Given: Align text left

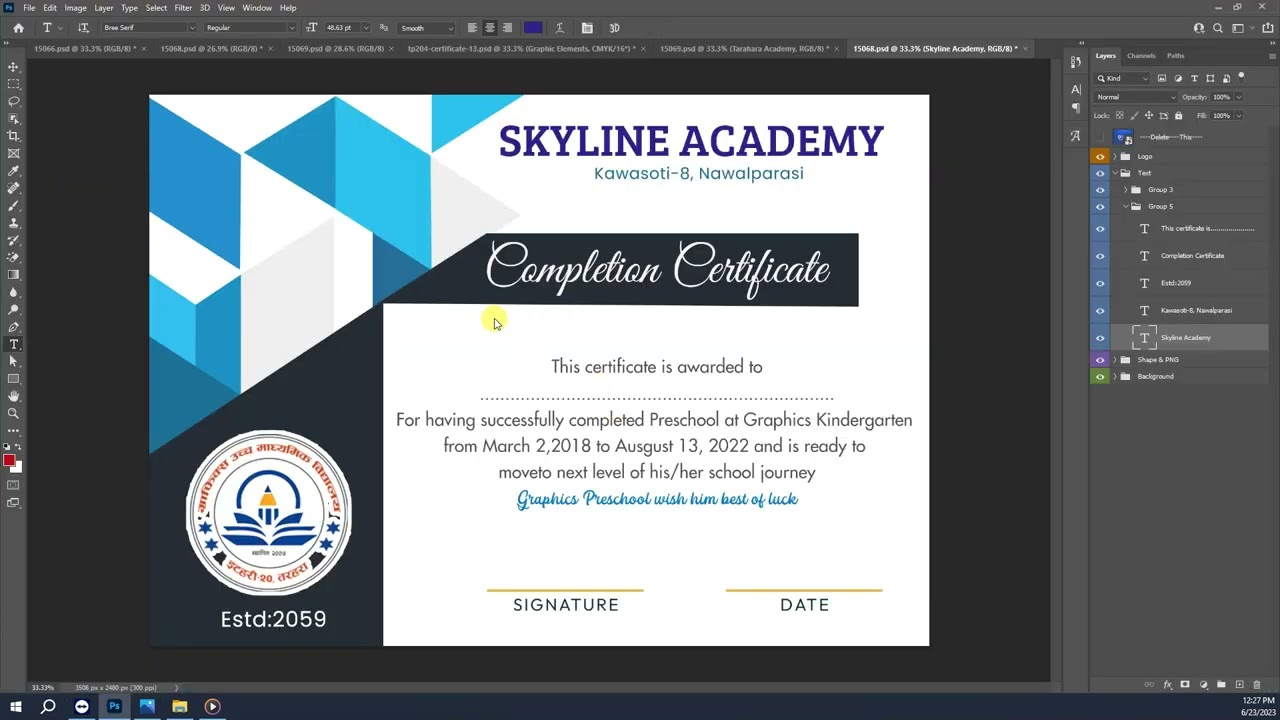Looking at the screenshot, I should click(472, 28).
